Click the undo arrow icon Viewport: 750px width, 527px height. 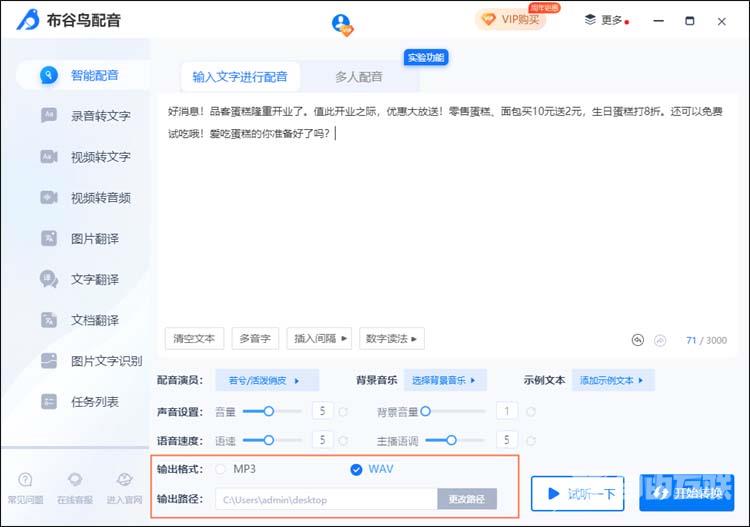click(x=638, y=340)
